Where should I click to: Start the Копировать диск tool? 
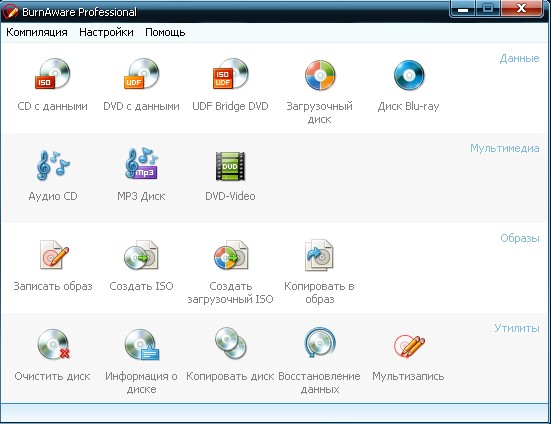[x=231, y=343]
